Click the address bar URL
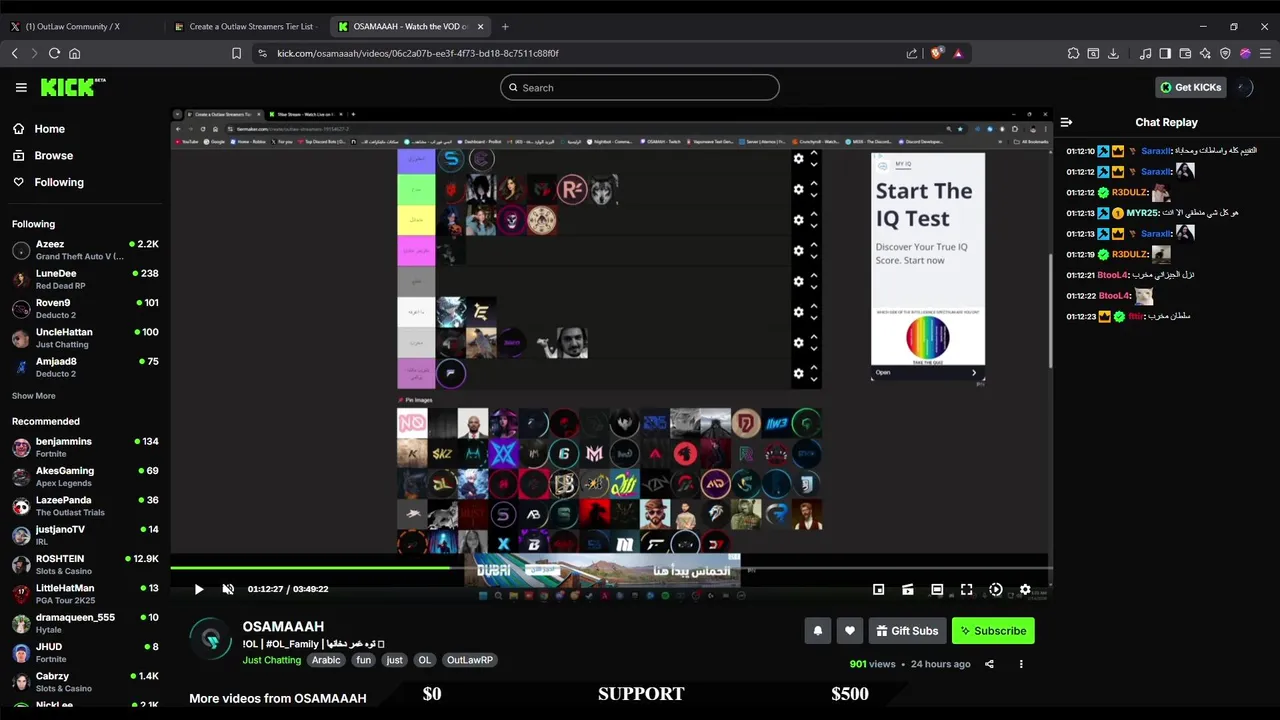This screenshot has height=720, width=1280. tap(418, 53)
